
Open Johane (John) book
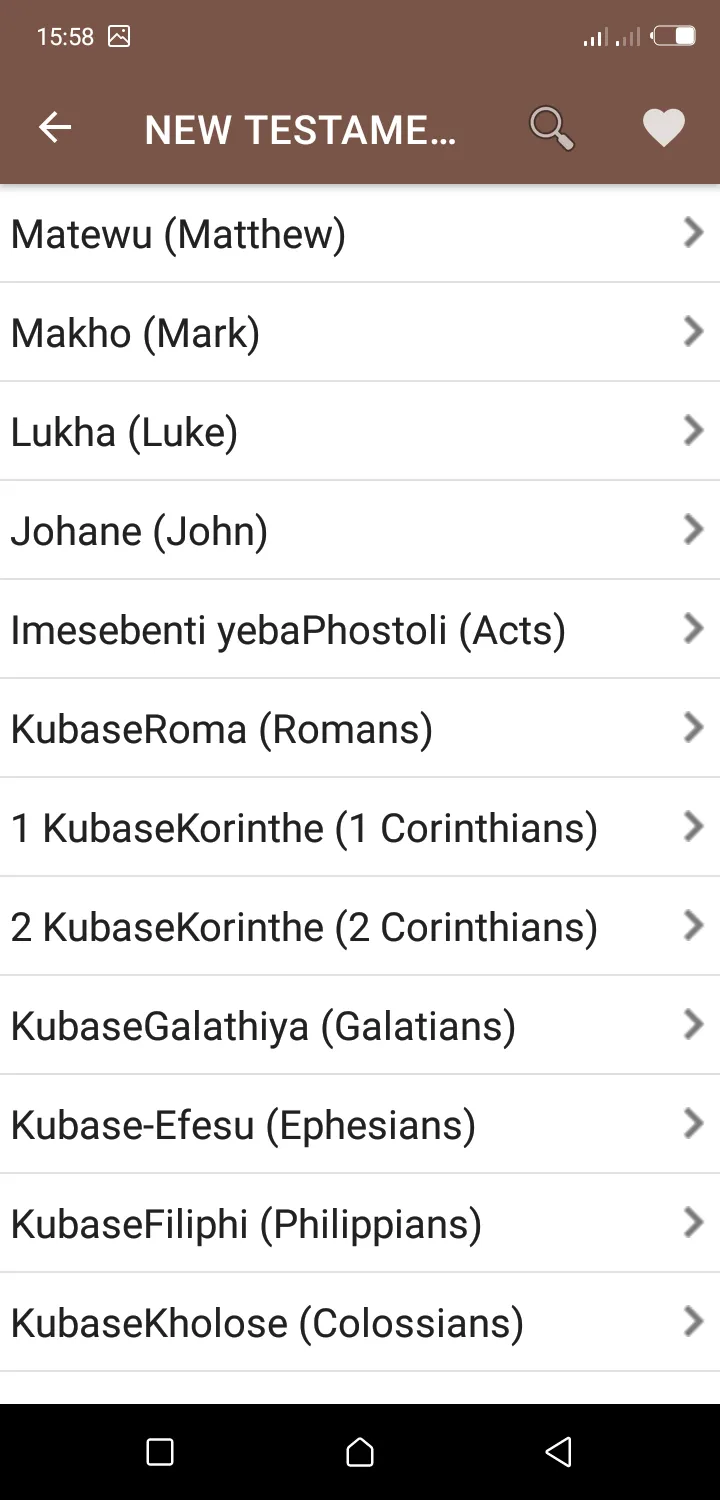click(x=360, y=530)
